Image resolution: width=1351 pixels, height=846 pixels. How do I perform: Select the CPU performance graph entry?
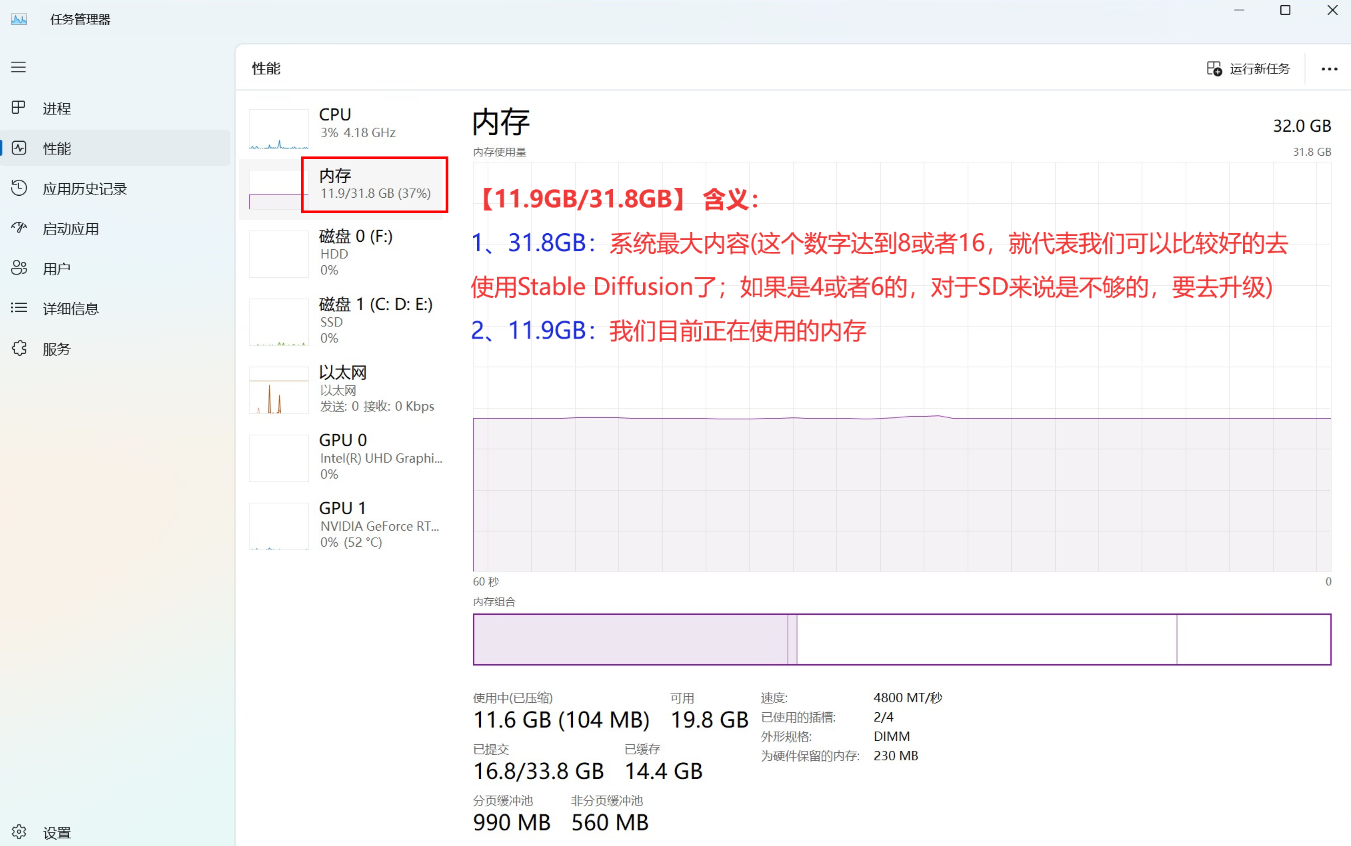344,124
